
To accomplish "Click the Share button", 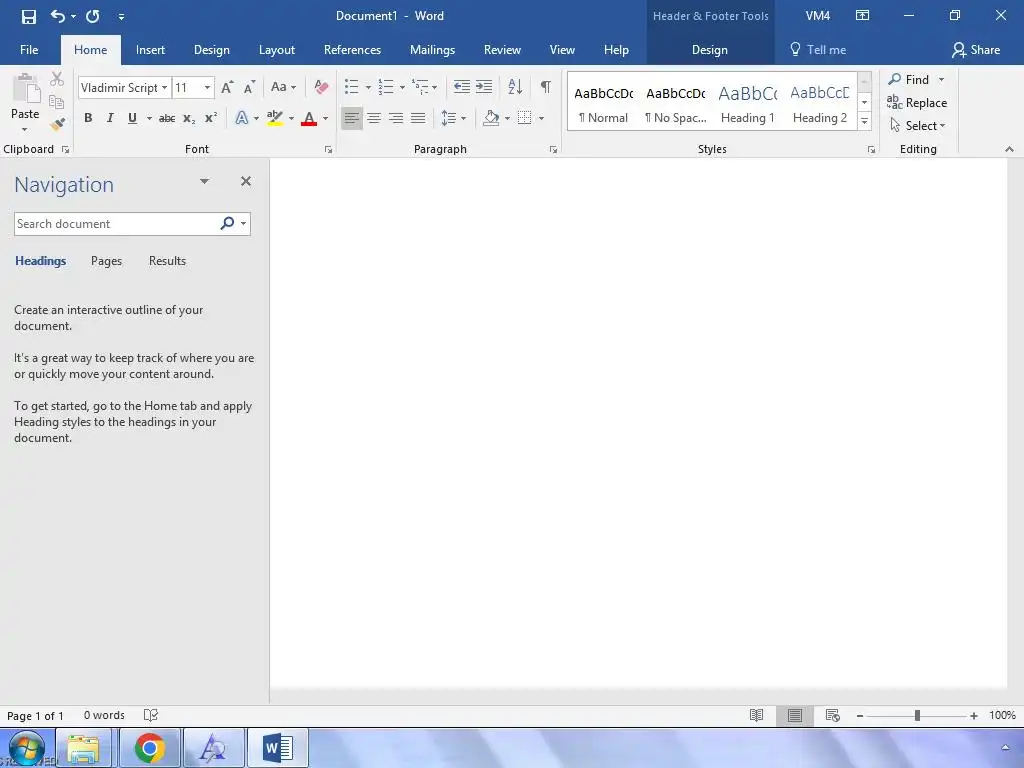I will (976, 50).
